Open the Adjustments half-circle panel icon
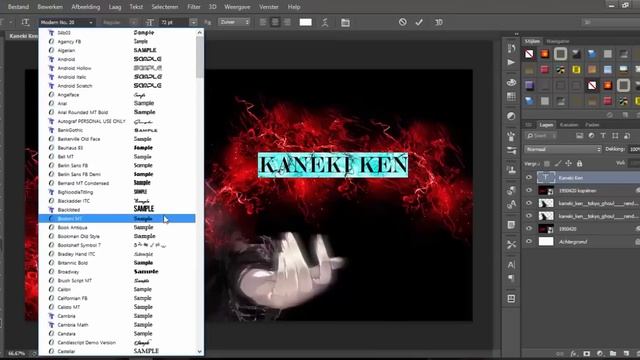The image size is (640, 360). tap(511, 116)
